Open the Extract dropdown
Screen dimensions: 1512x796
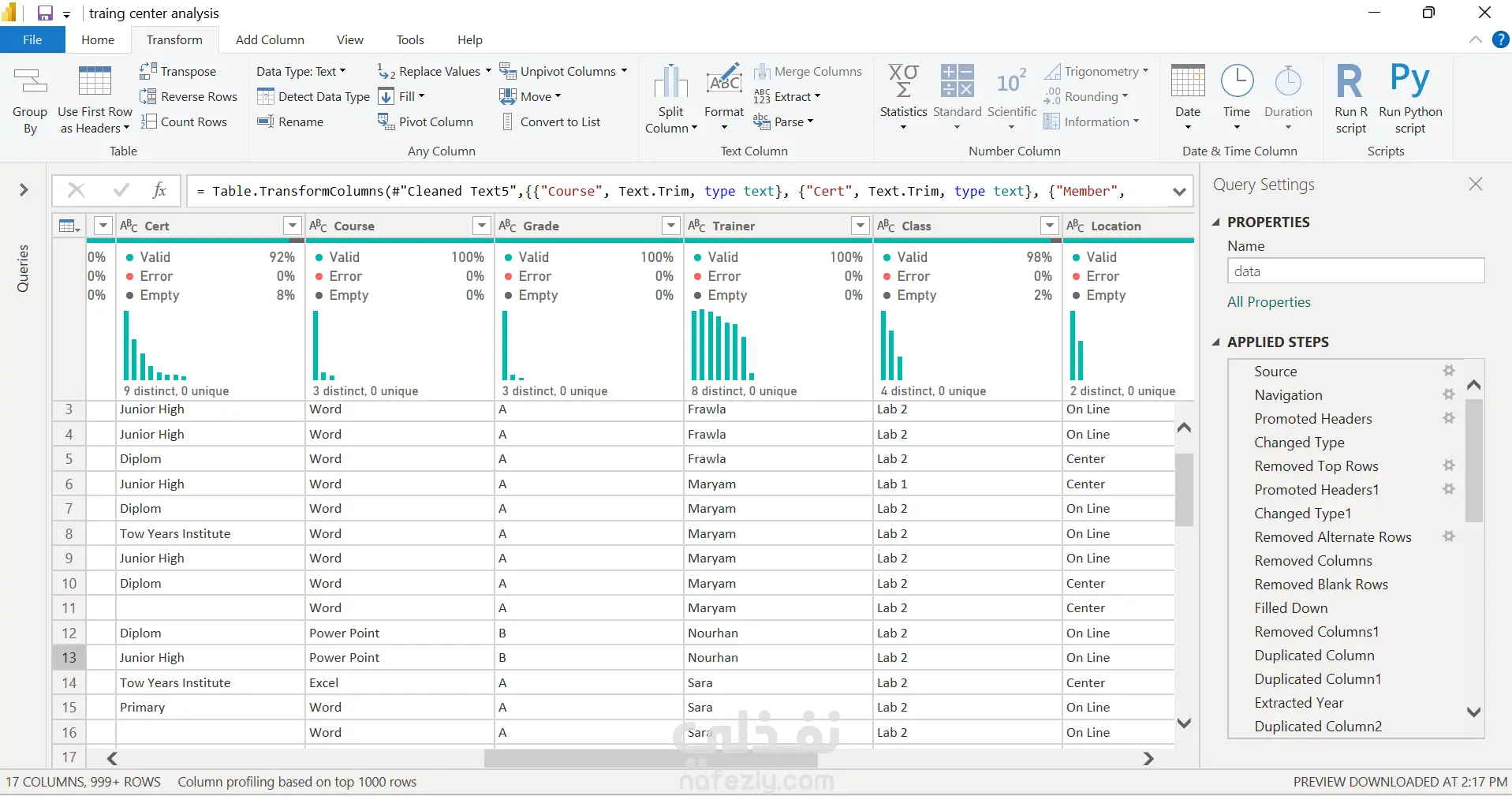787,96
